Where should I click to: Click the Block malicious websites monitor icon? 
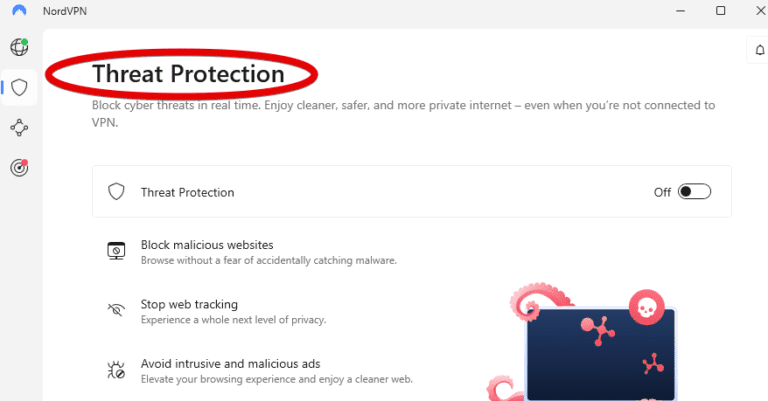[x=116, y=251]
